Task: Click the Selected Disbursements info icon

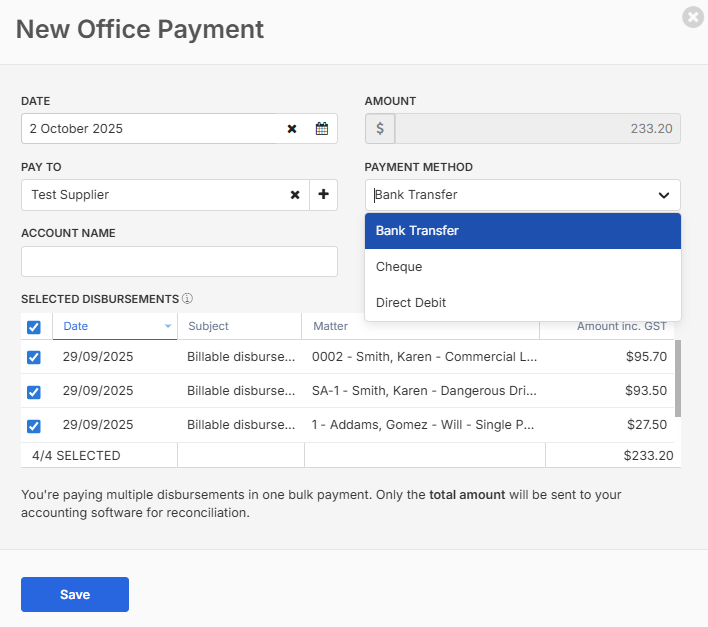Action: [x=187, y=299]
